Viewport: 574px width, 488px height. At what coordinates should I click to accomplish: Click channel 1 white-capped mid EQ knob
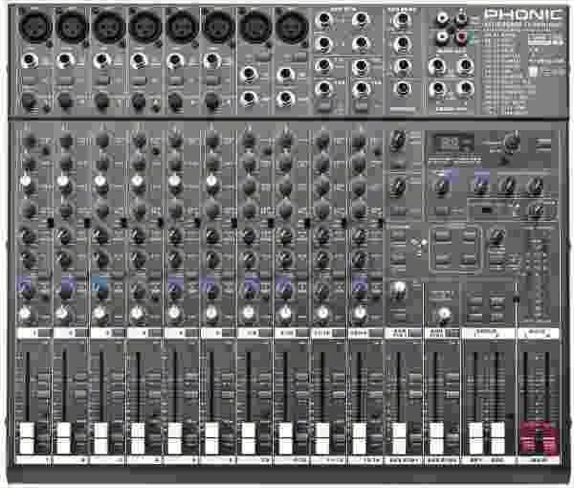[x=26, y=181]
